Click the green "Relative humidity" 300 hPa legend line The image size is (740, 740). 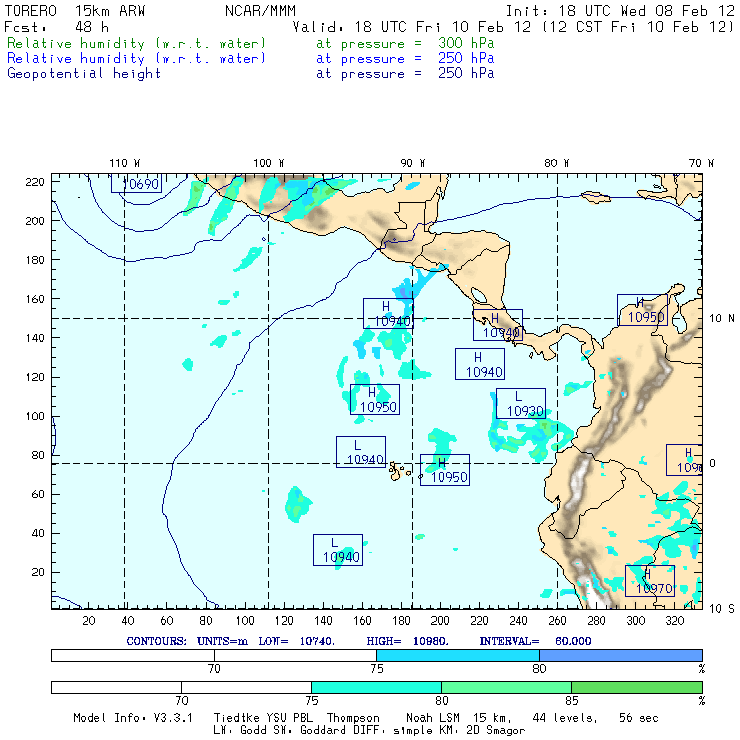coord(251,43)
